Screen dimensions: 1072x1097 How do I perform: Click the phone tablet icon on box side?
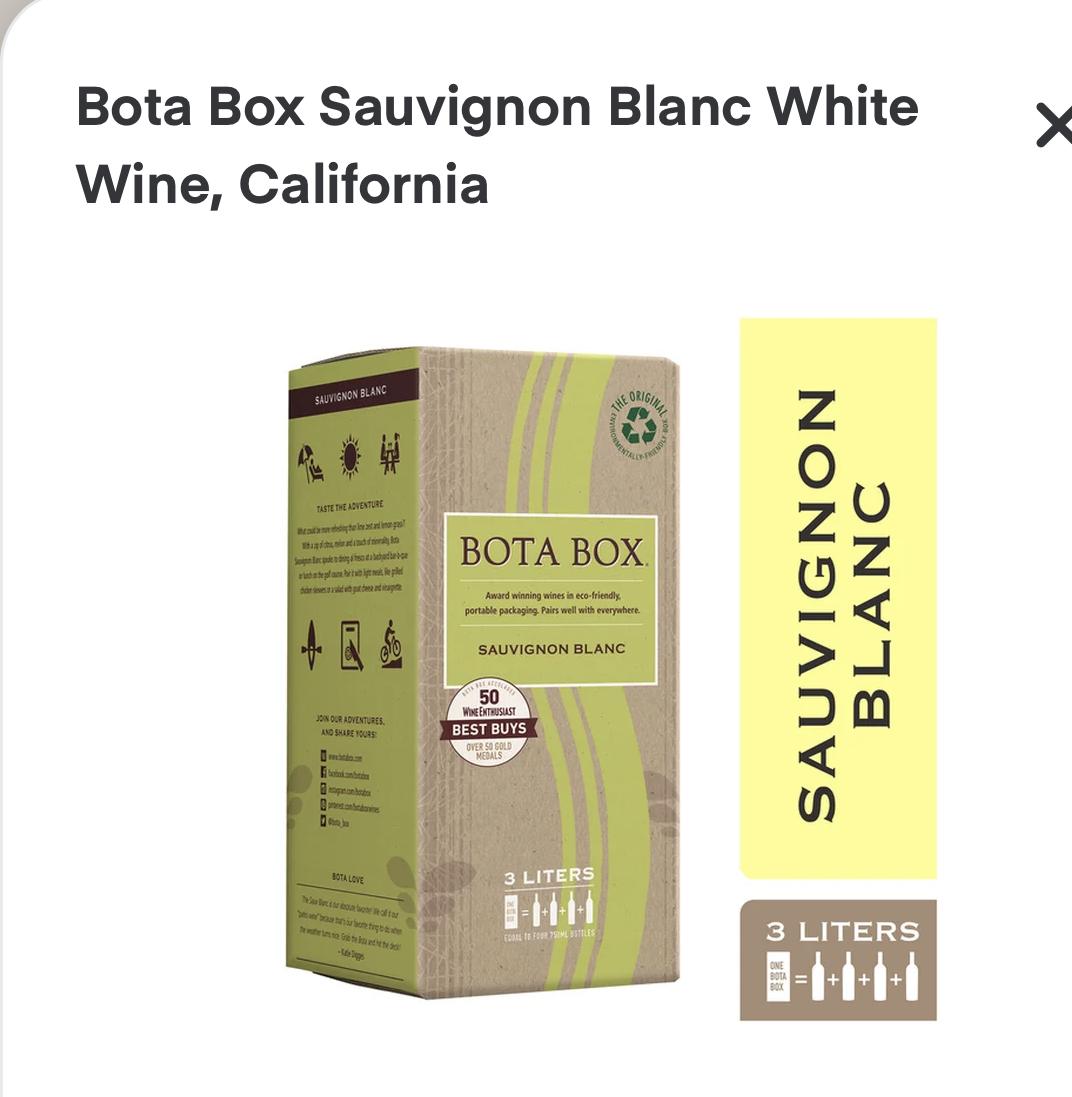[353, 645]
